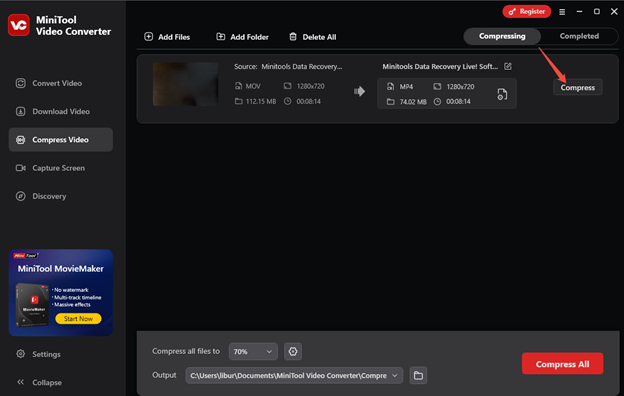Viewport: 624px width, 396px height.
Task: Open the output file compression settings icon
Action: click(x=502, y=94)
